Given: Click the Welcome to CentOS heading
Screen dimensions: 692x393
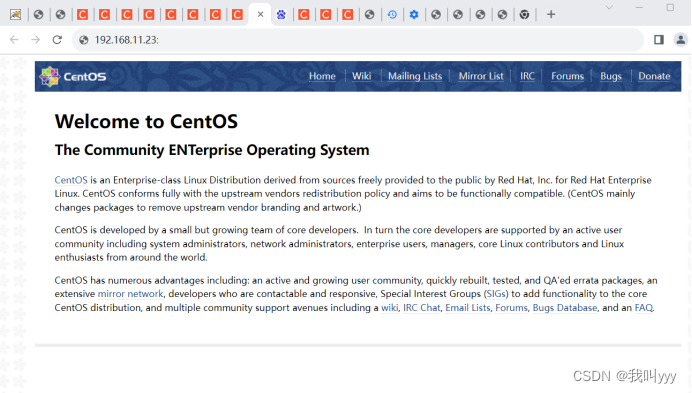Looking at the screenshot, I should [146, 121].
